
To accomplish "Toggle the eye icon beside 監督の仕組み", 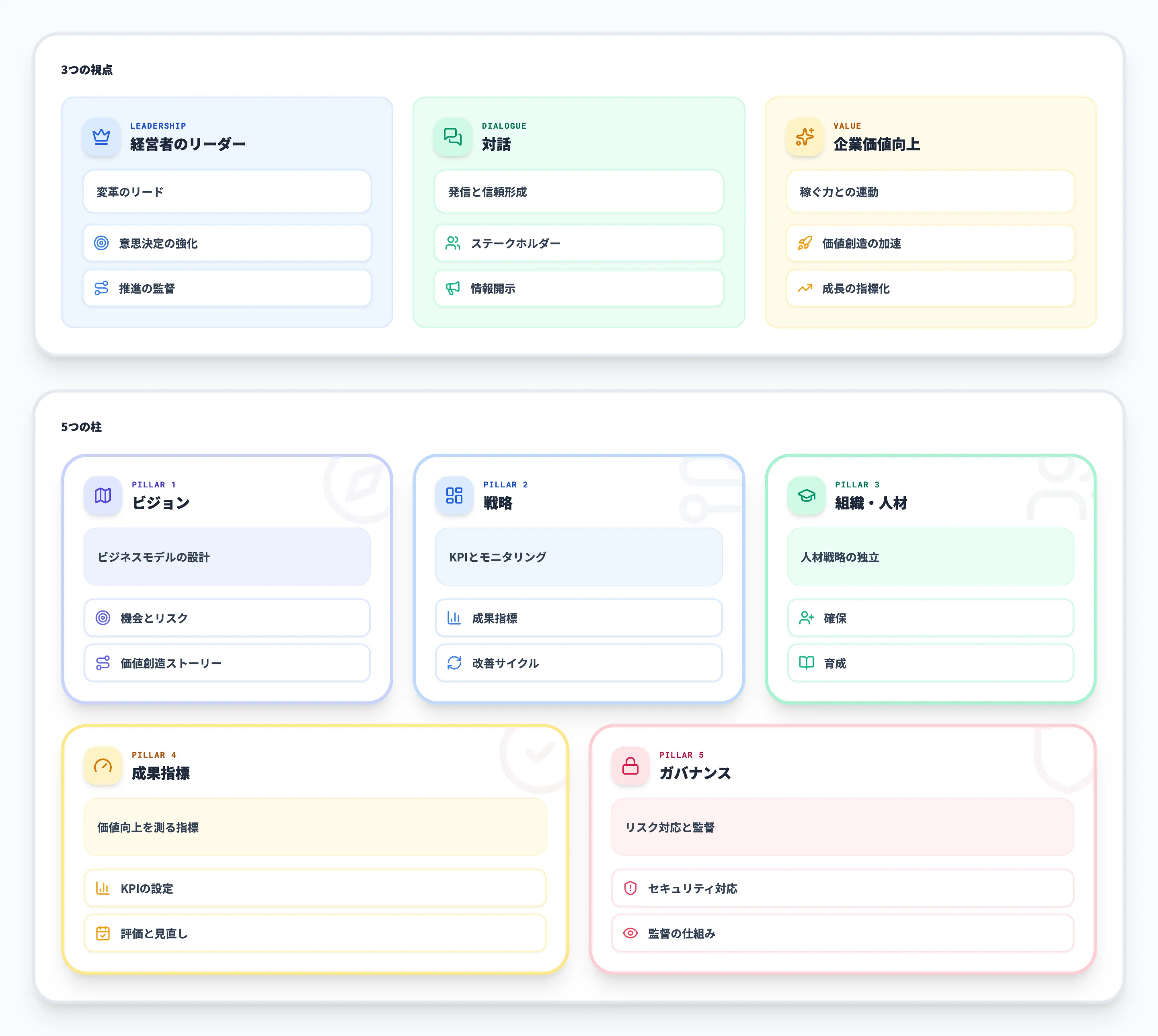I will click(630, 933).
